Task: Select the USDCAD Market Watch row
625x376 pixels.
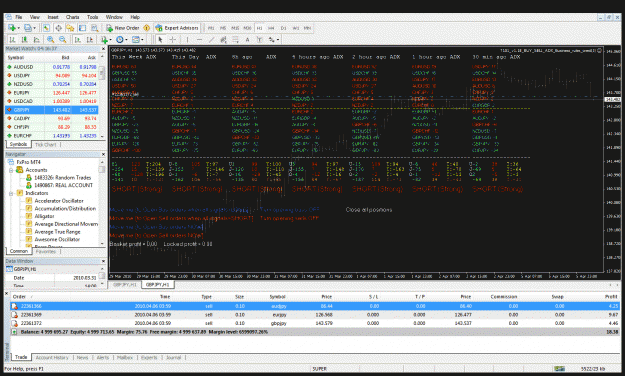Action: click(x=52, y=101)
